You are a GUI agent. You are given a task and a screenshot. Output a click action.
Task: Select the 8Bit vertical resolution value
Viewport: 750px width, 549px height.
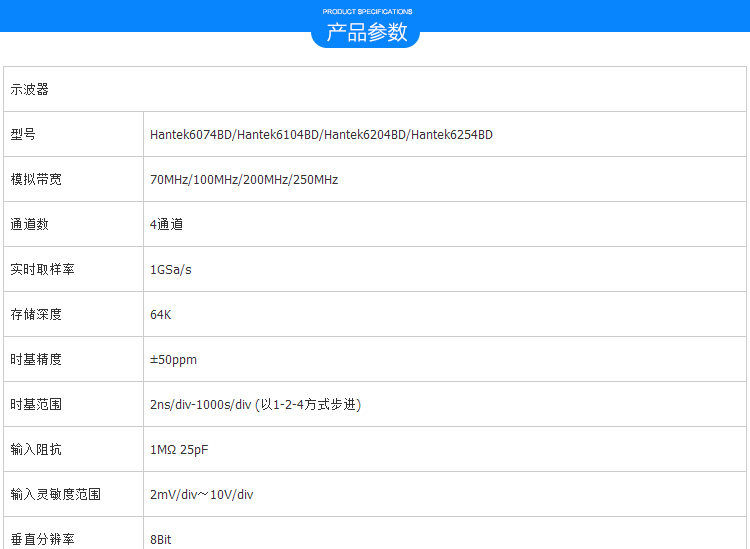[x=161, y=539]
